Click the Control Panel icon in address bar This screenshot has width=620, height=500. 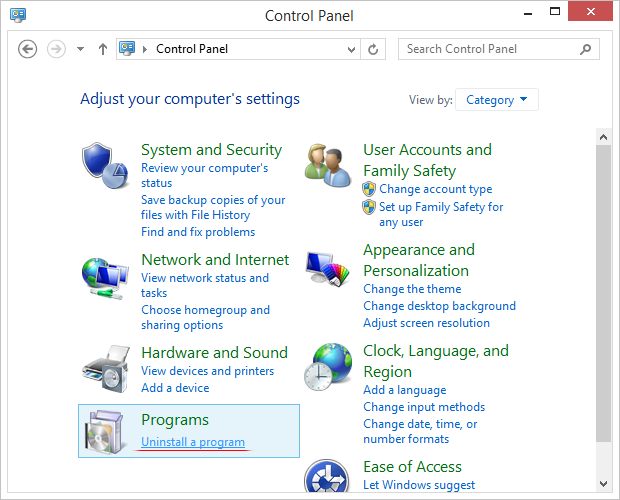[127, 49]
